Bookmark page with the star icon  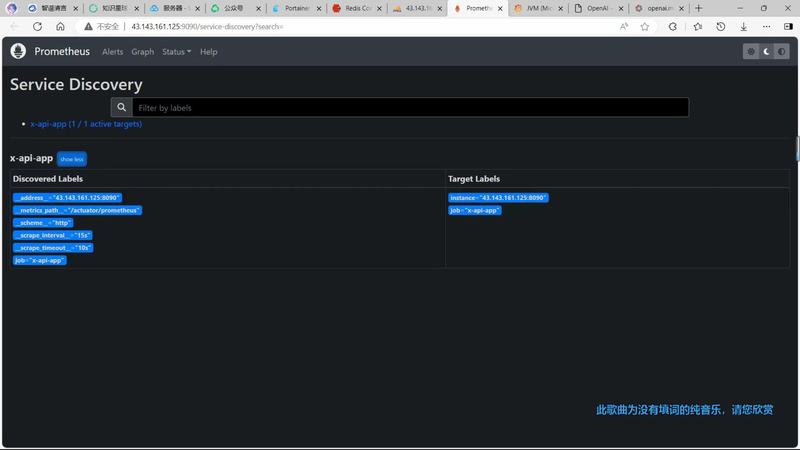(x=645, y=27)
